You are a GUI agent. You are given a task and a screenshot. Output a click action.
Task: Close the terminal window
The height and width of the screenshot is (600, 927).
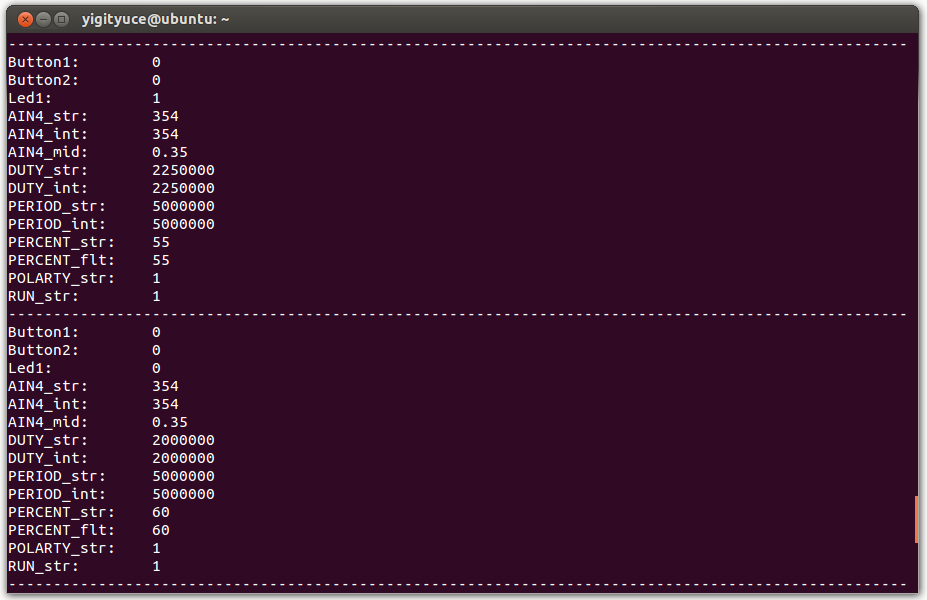(x=26, y=19)
